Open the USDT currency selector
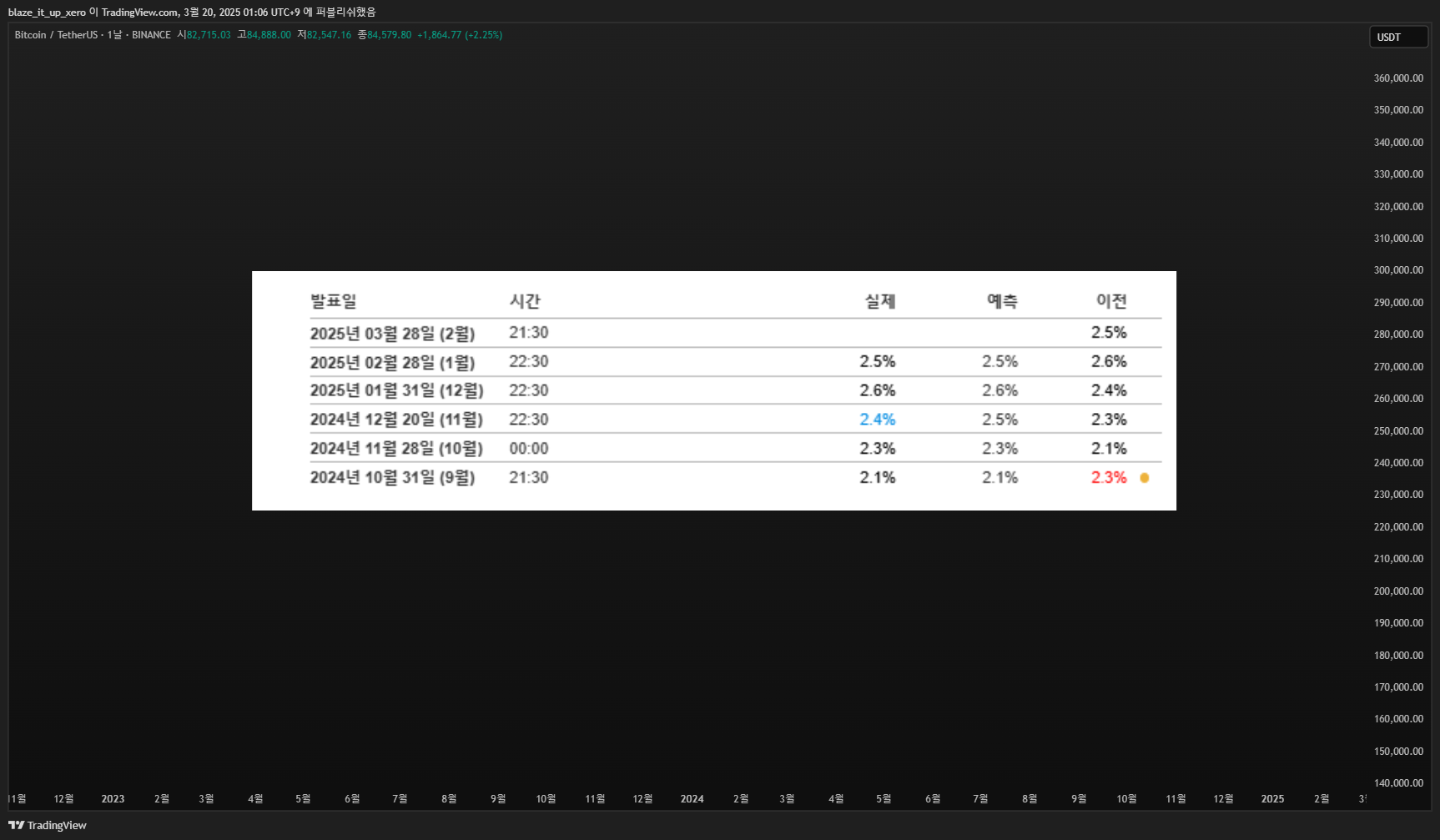The height and width of the screenshot is (840, 1440). click(x=1398, y=37)
